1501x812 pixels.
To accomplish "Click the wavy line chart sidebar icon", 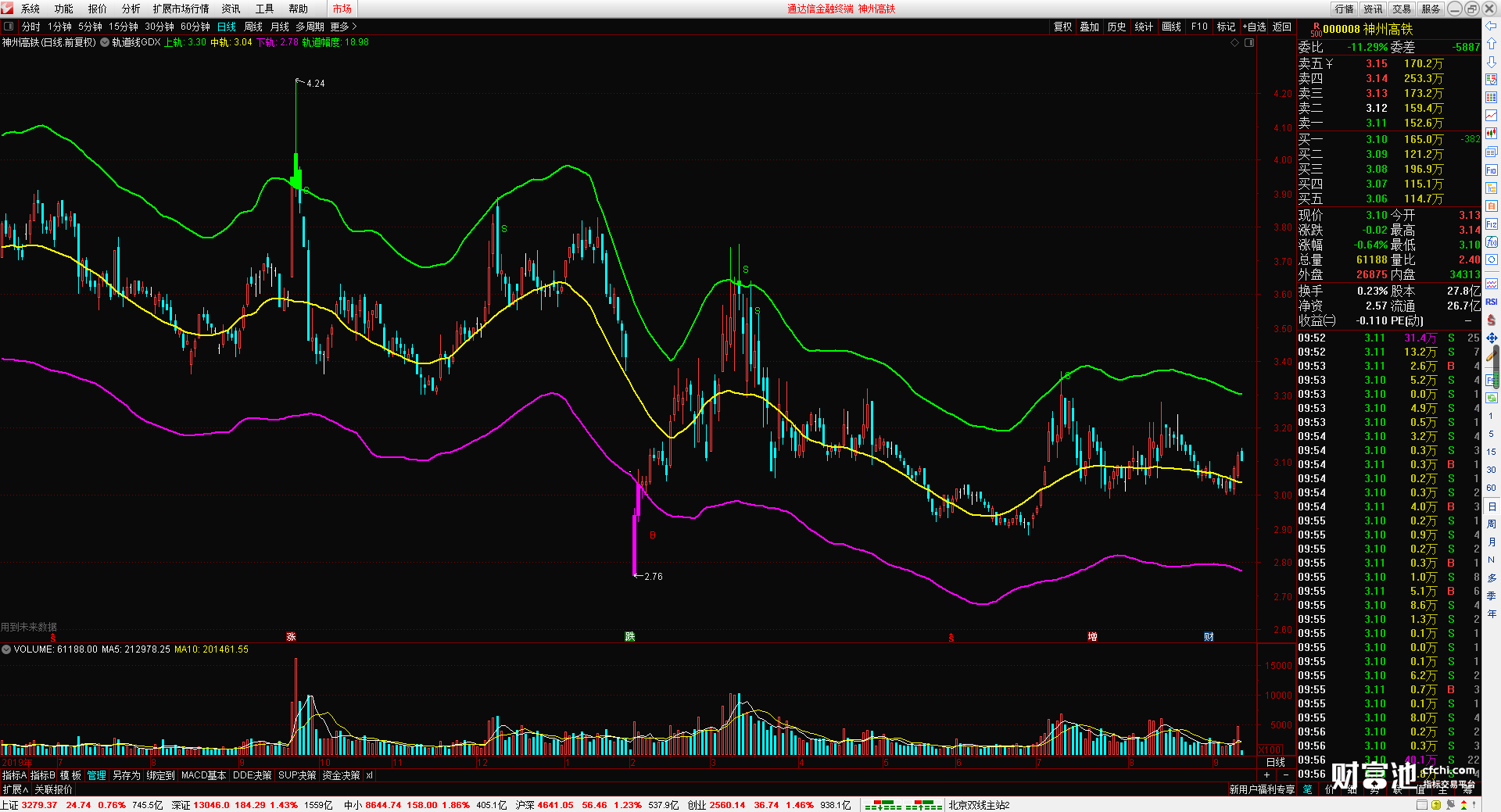I will click(x=1491, y=283).
